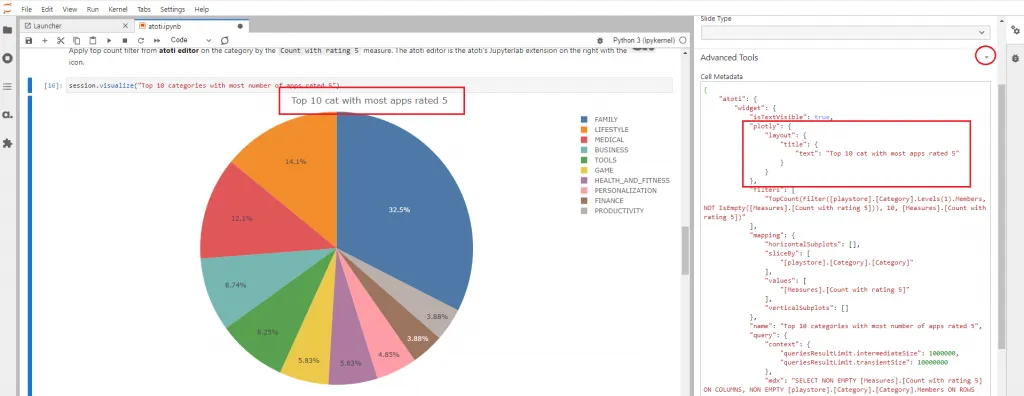The width and height of the screenshot is (1024, 396).
Task: Toggle the debugger bug icon beside the kernel name
Action: (600, 41)
